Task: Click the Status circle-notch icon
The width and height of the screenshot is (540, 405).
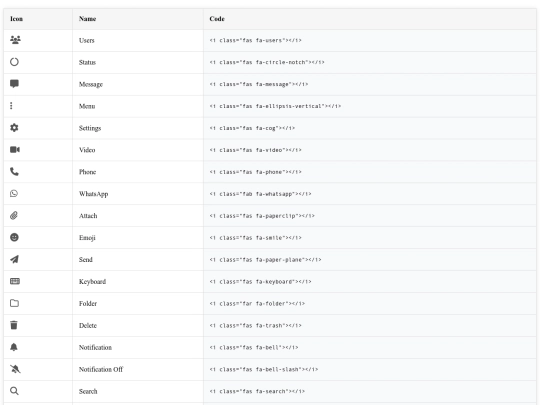Action: [x=14, y=62]
